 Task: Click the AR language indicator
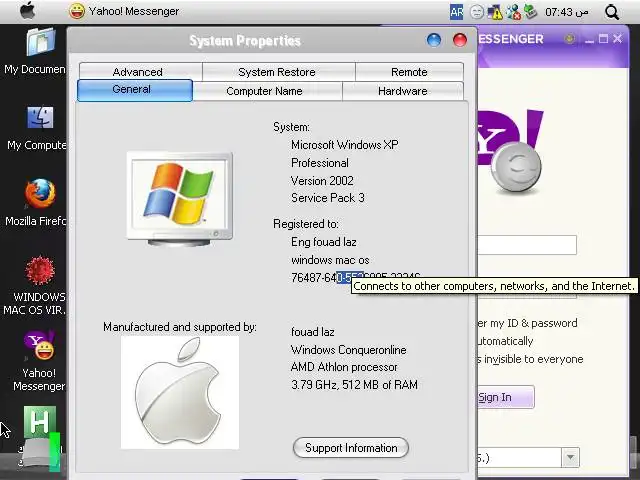pos(456,12)
